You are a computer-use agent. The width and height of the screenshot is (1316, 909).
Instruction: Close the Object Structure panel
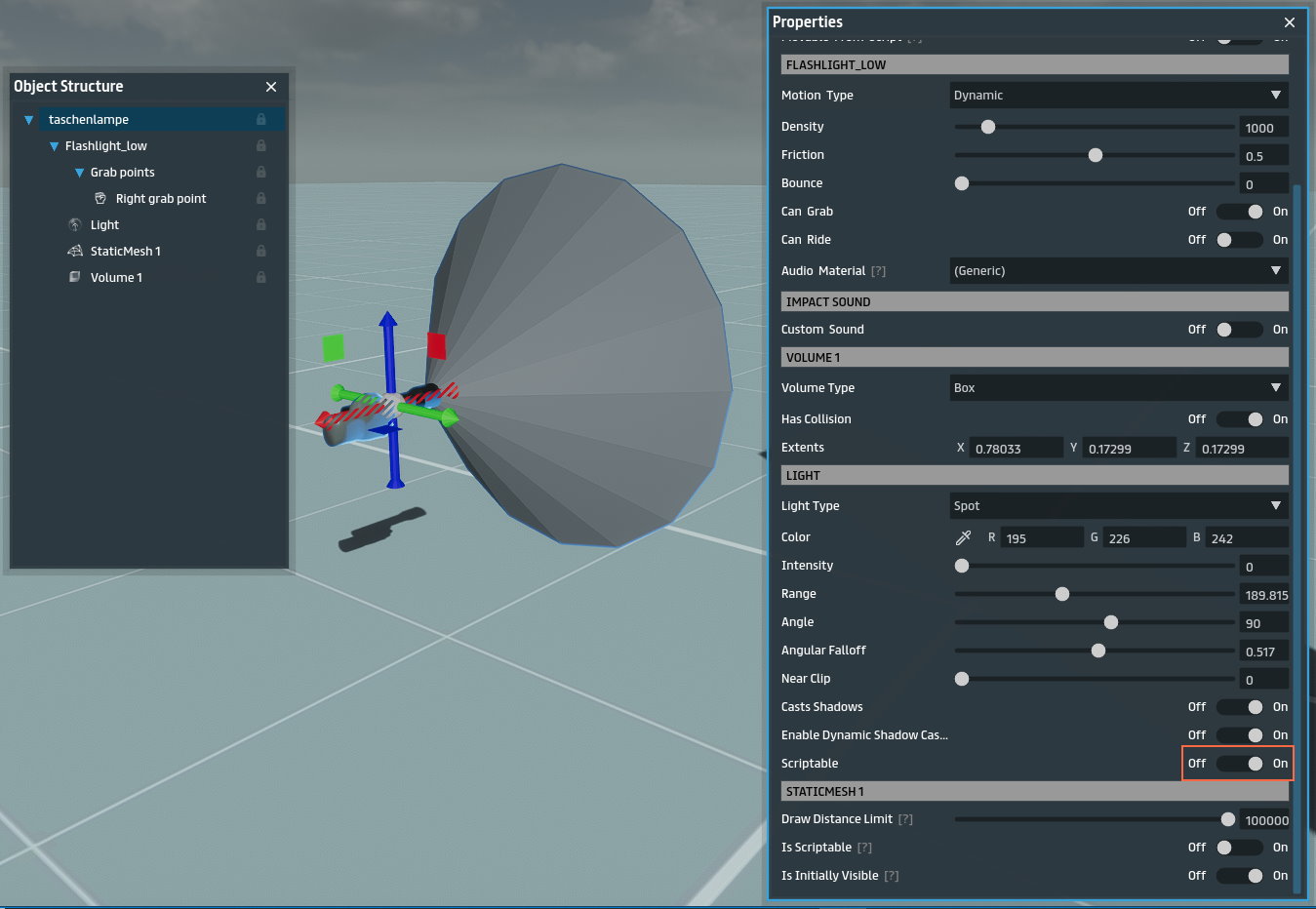271,87
